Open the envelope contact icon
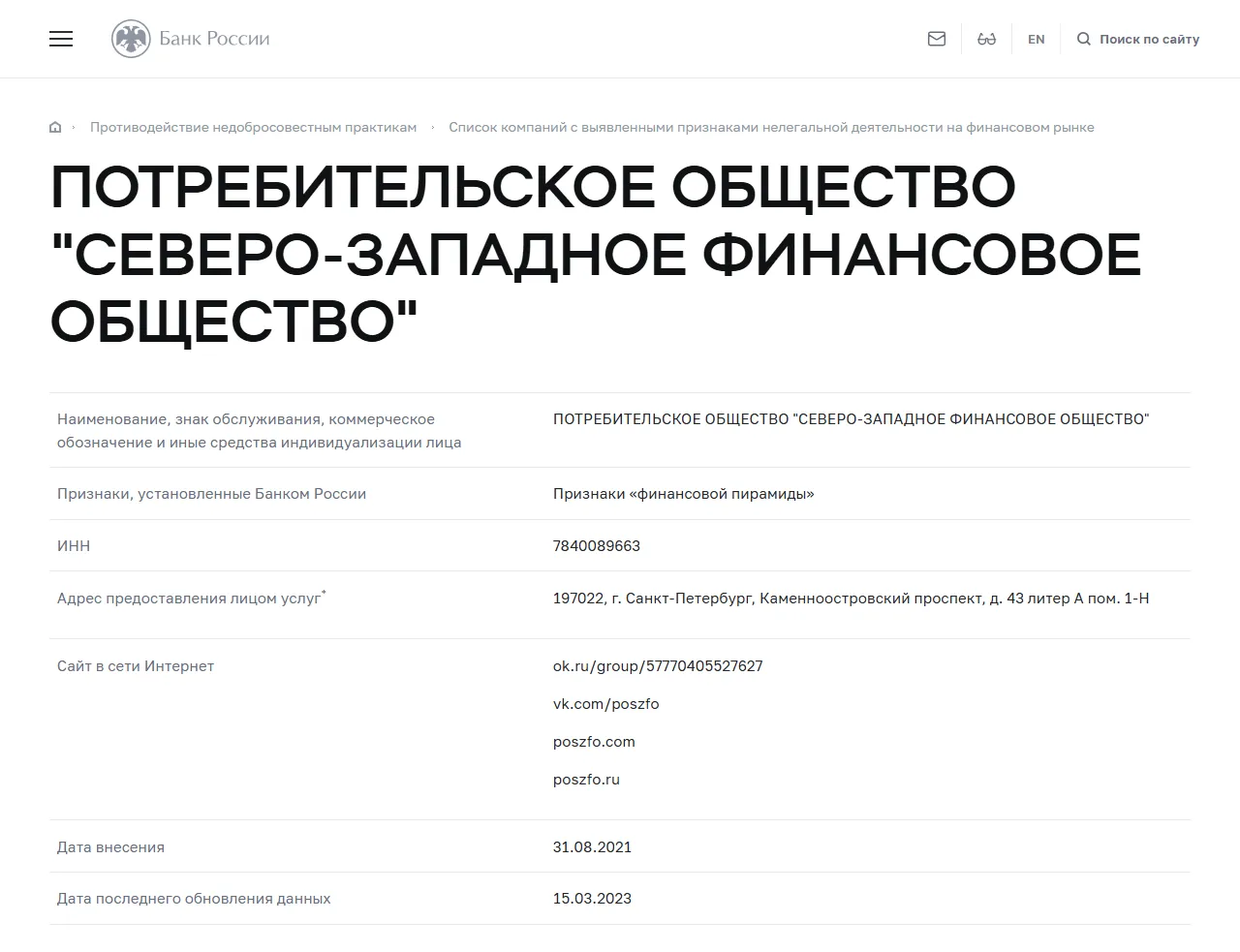 click(x=937, y=39)
